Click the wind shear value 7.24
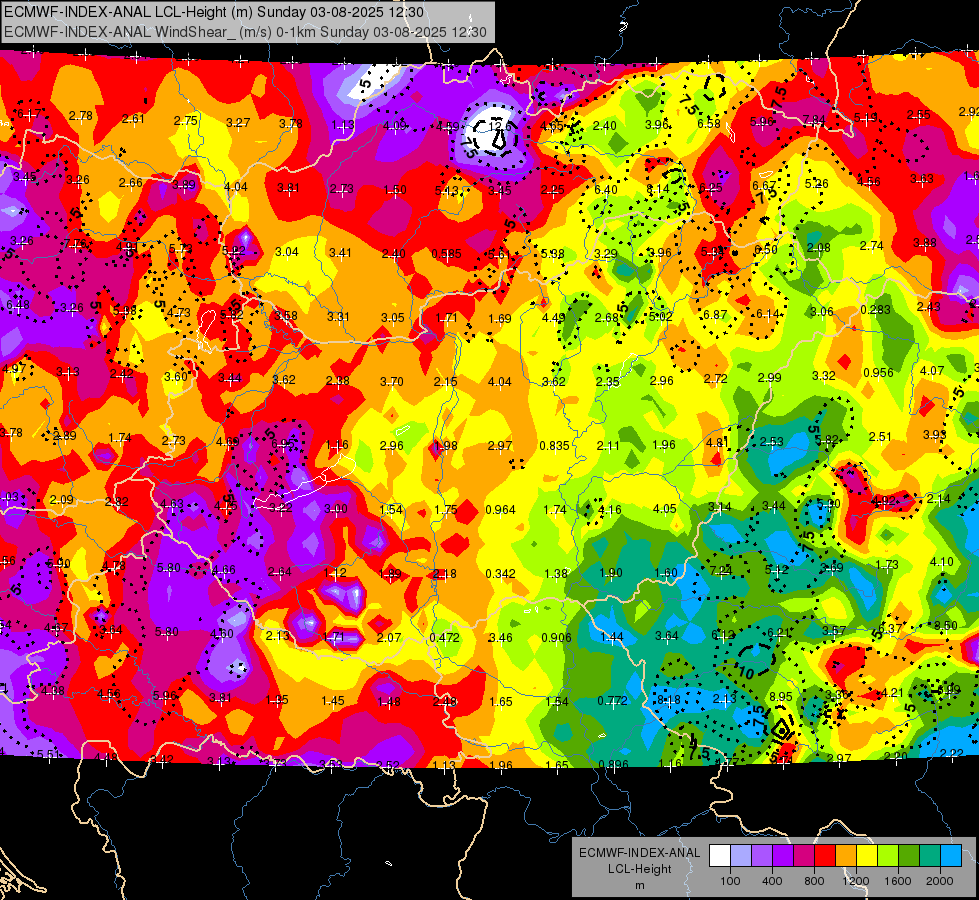Image resolution: width=979 pixels, height=900 pixels. point(721,571)
